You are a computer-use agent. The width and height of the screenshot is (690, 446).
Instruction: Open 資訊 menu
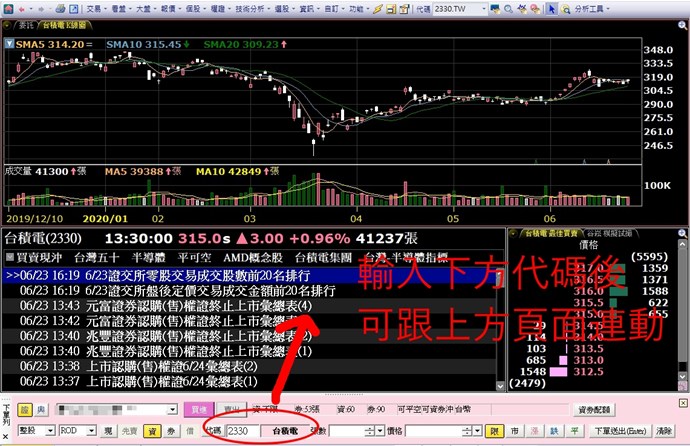pos(308,9)
